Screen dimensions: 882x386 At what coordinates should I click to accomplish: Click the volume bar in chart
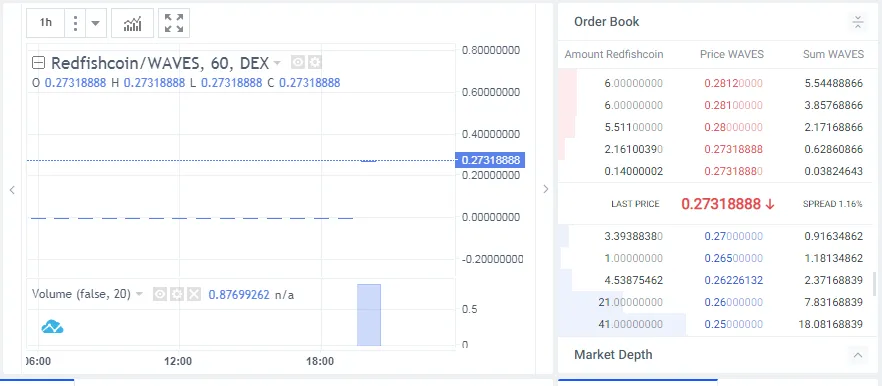369,315
